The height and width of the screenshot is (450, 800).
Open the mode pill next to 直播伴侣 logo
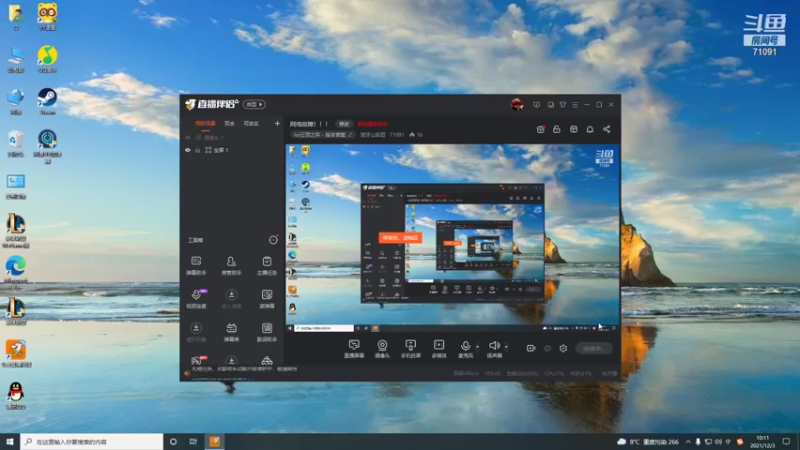coord(254,105)
